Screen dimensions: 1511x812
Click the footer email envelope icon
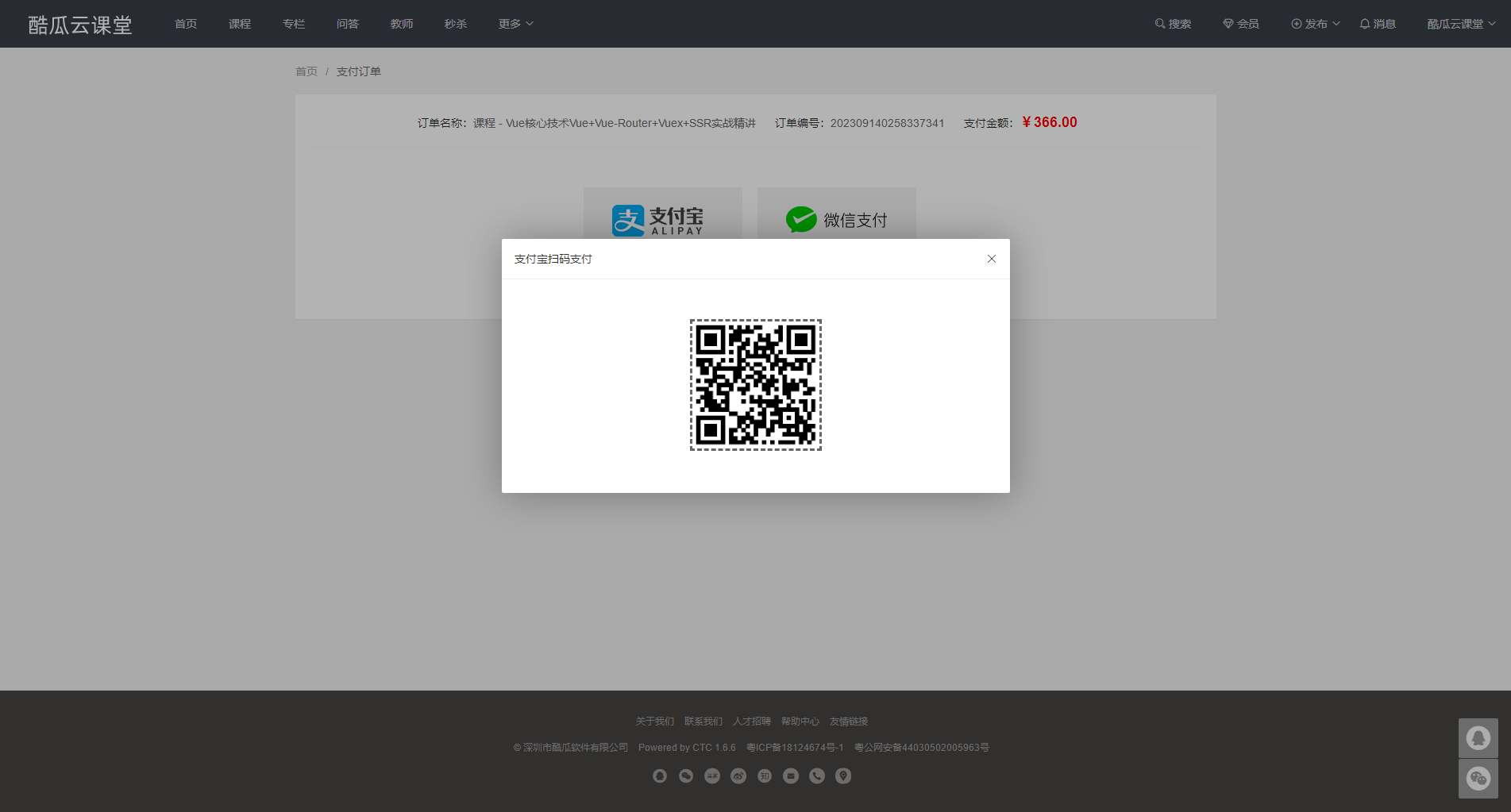pyautogui.click(x=791, y=776)
